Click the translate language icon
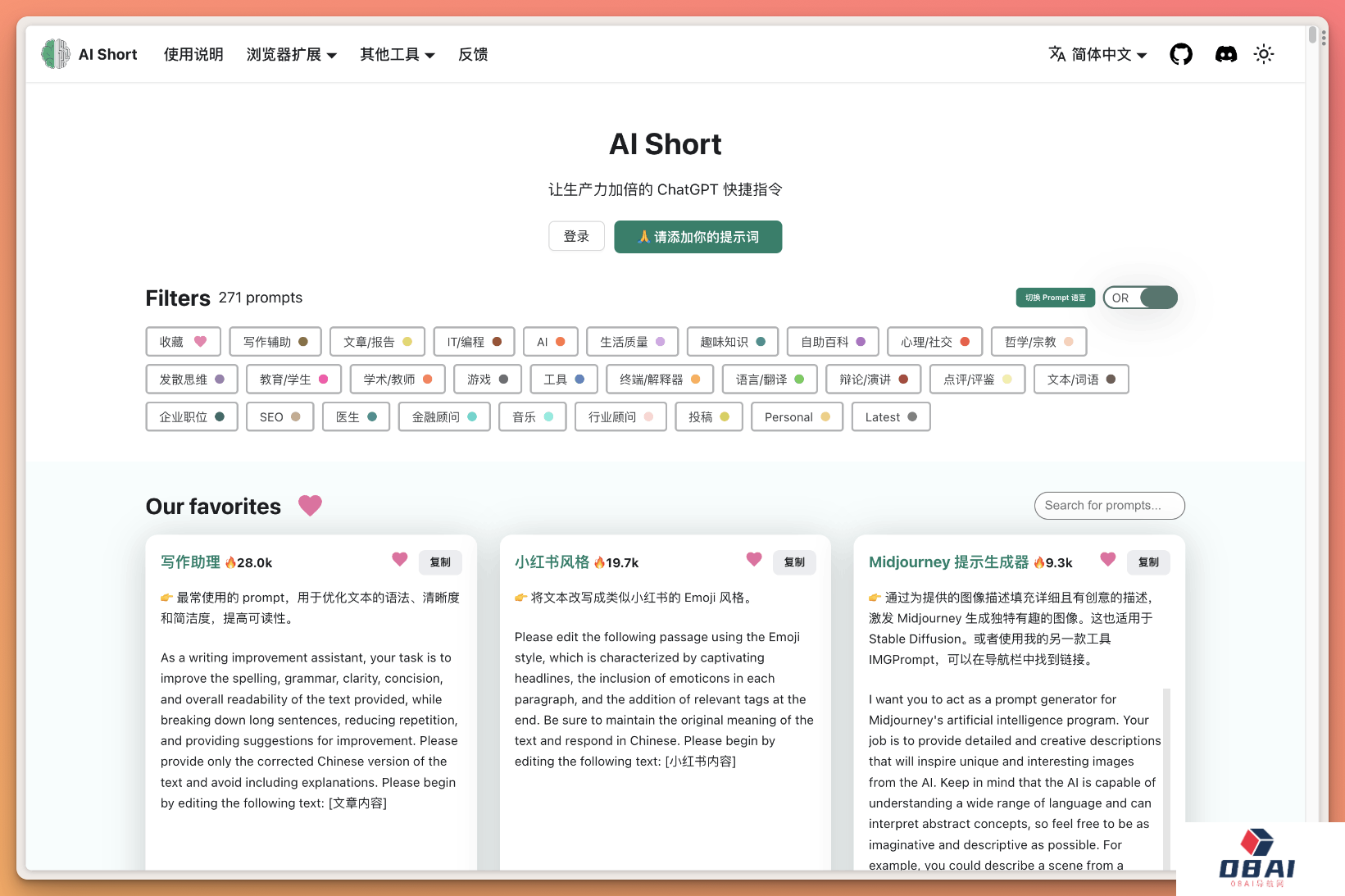Image resolution: width=1345 pixels, height=896 pixels. click(1057, 54)
